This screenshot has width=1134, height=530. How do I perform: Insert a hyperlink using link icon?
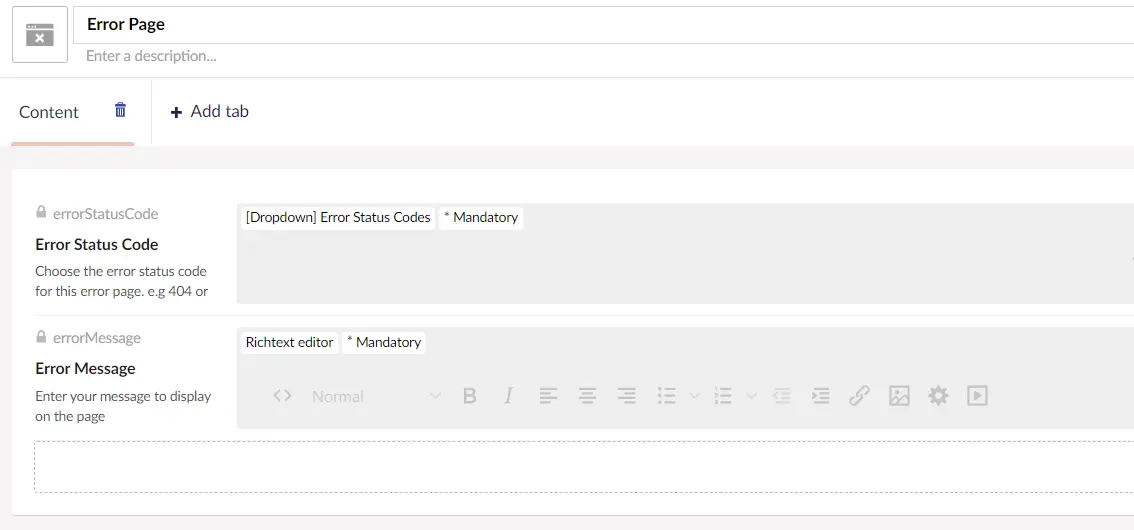(x=859, y=396)
